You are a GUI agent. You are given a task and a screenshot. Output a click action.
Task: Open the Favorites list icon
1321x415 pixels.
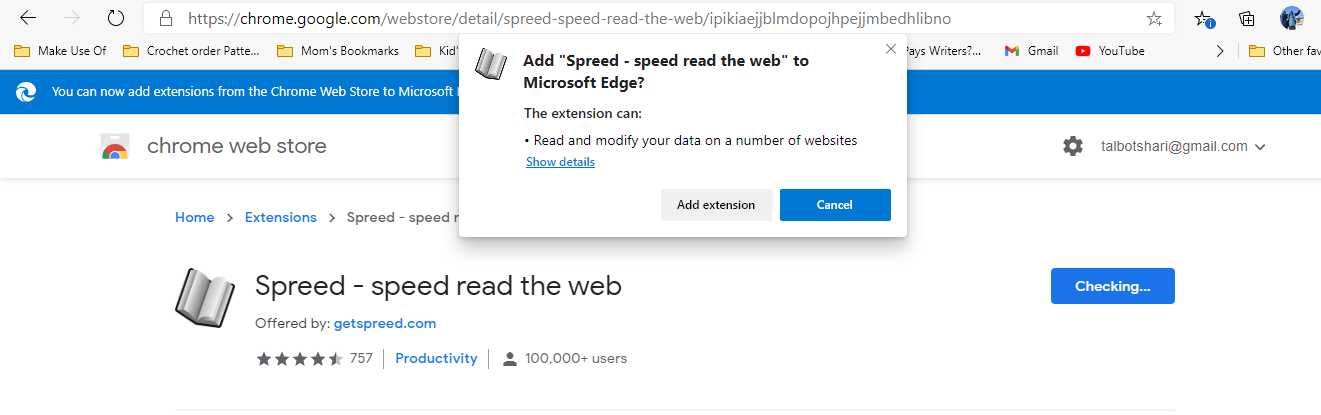1205,18
